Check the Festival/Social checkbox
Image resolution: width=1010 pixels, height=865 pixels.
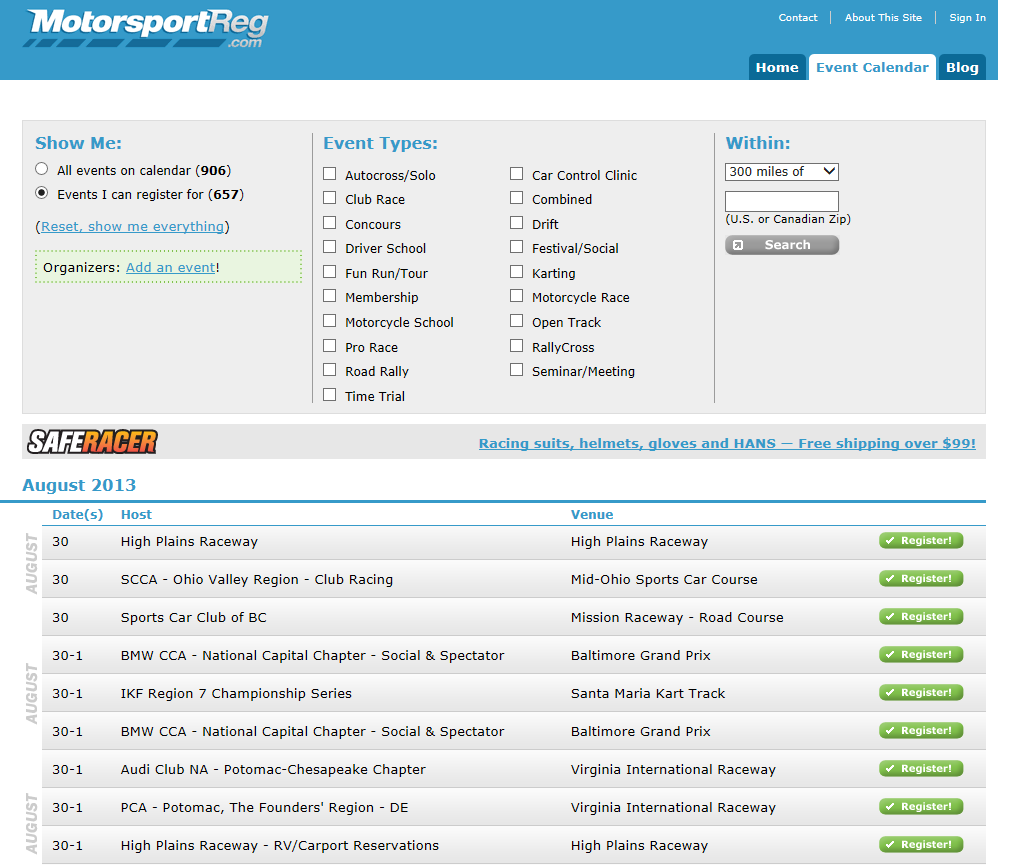[x=517, y=247]
